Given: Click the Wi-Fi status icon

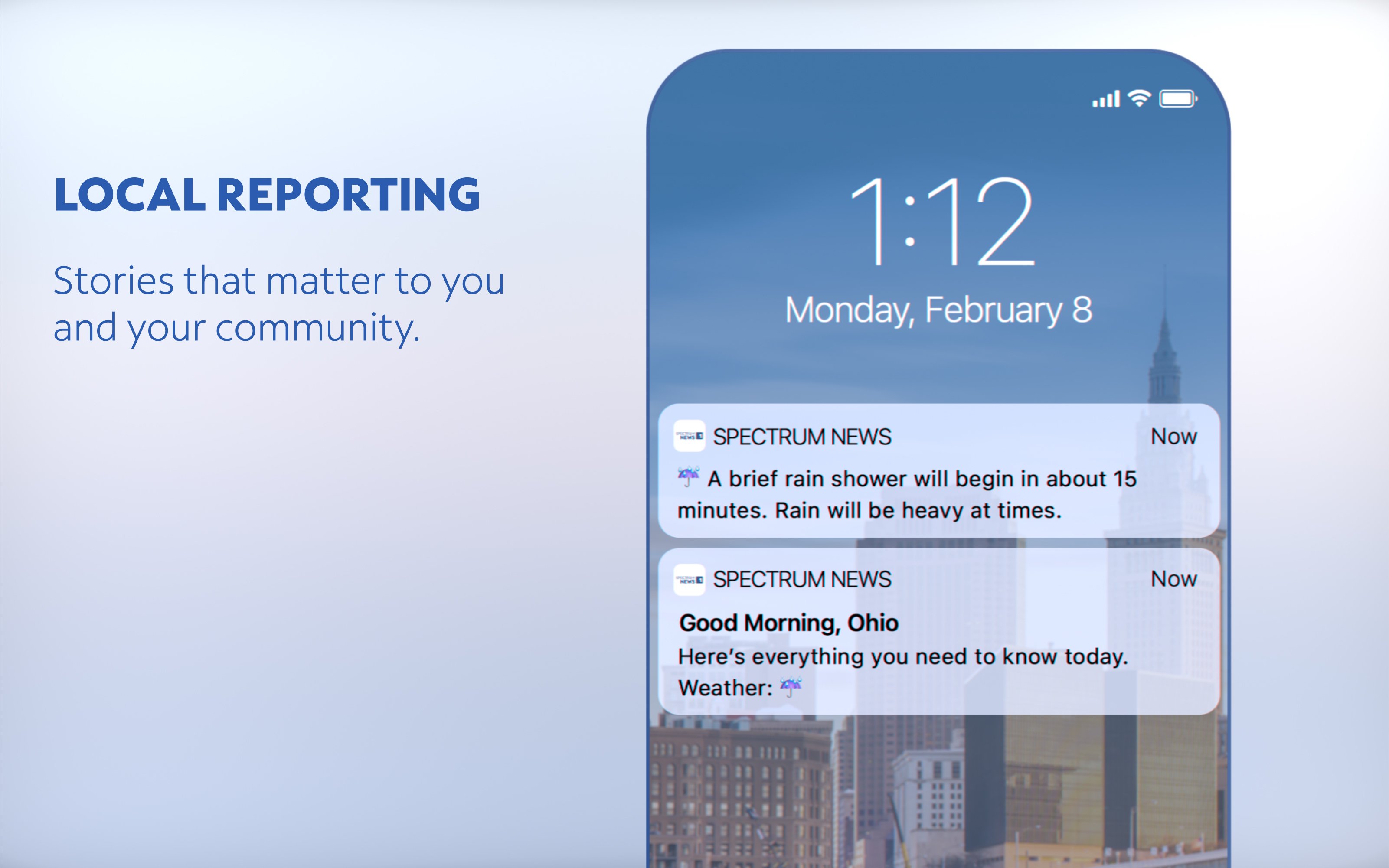Looking at the screenshot, I should point(1139,98).
